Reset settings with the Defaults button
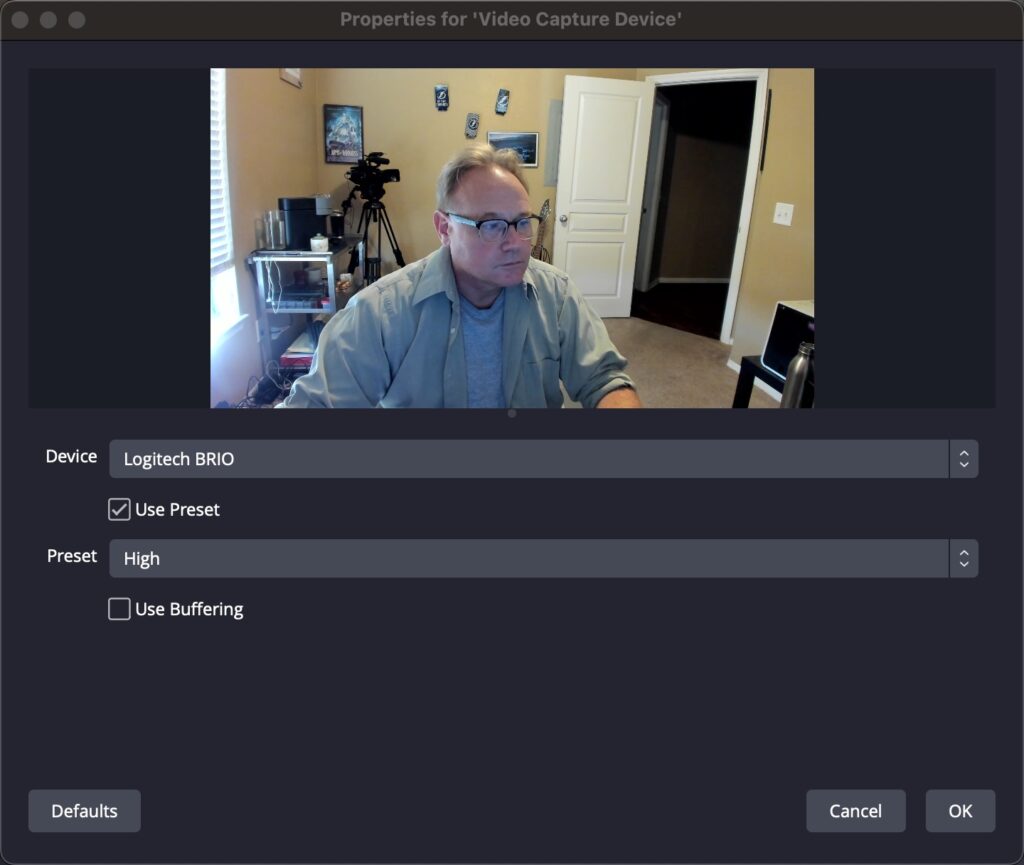The height and width of the screenshot is (865, 1024). 84,811
